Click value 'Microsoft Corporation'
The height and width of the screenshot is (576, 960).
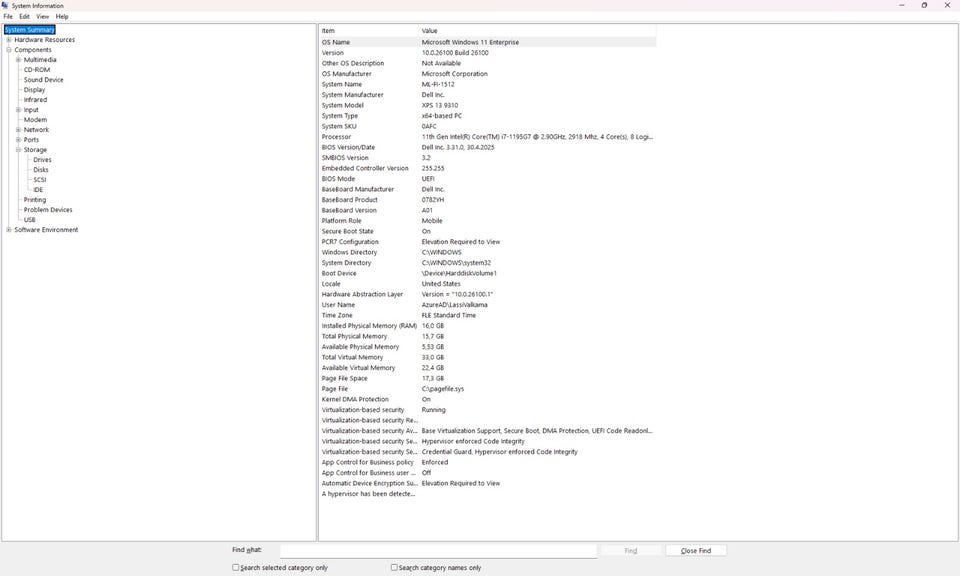pos(454,73)
